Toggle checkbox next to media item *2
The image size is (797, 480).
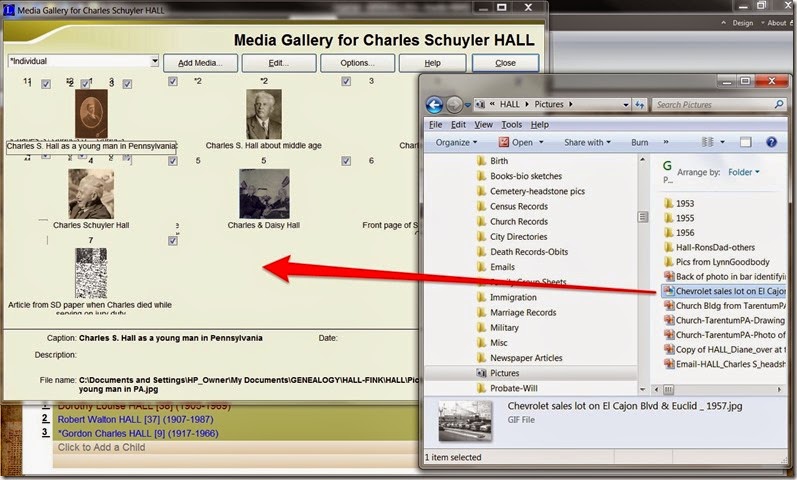point(173,81)
